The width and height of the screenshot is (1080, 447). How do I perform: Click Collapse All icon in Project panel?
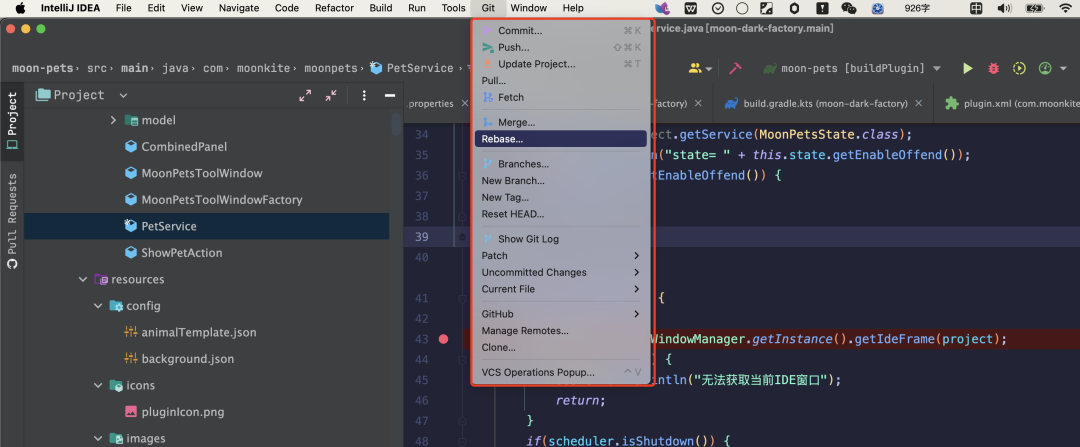click(x=331, y=96)
